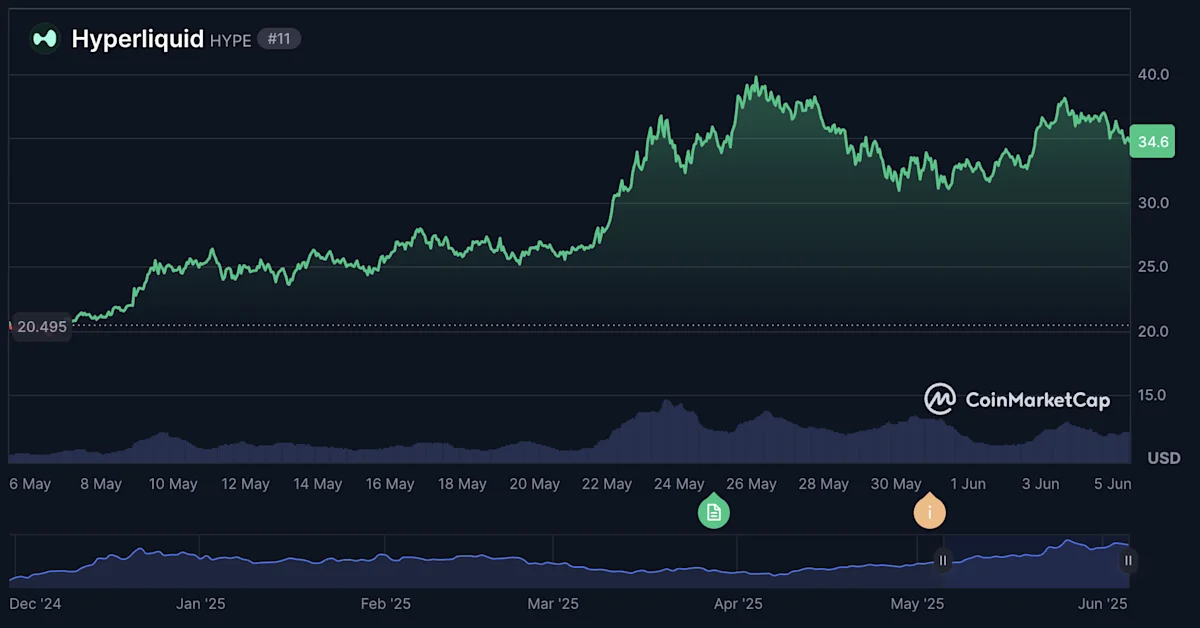
Task: Open the green document event marker
Action: pyautogui.click(x=714, y=511)
